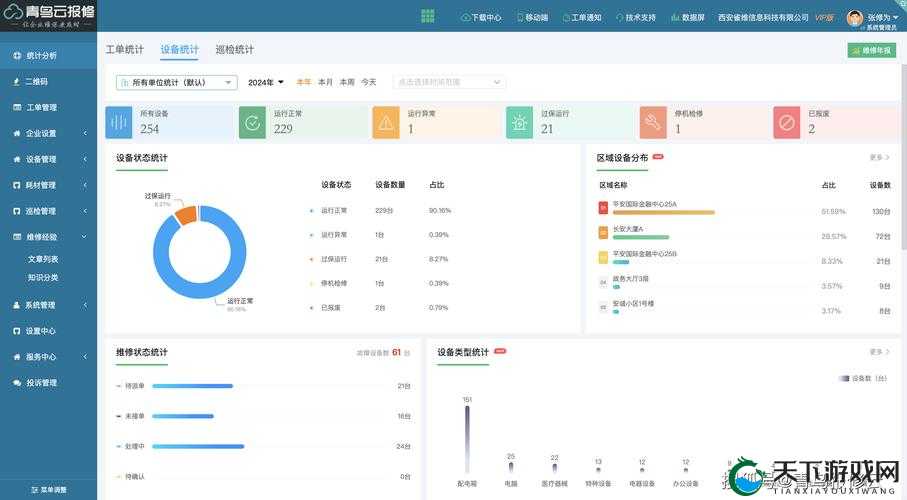Open 移动端 mobile link in header

click(x=533, y=18)
